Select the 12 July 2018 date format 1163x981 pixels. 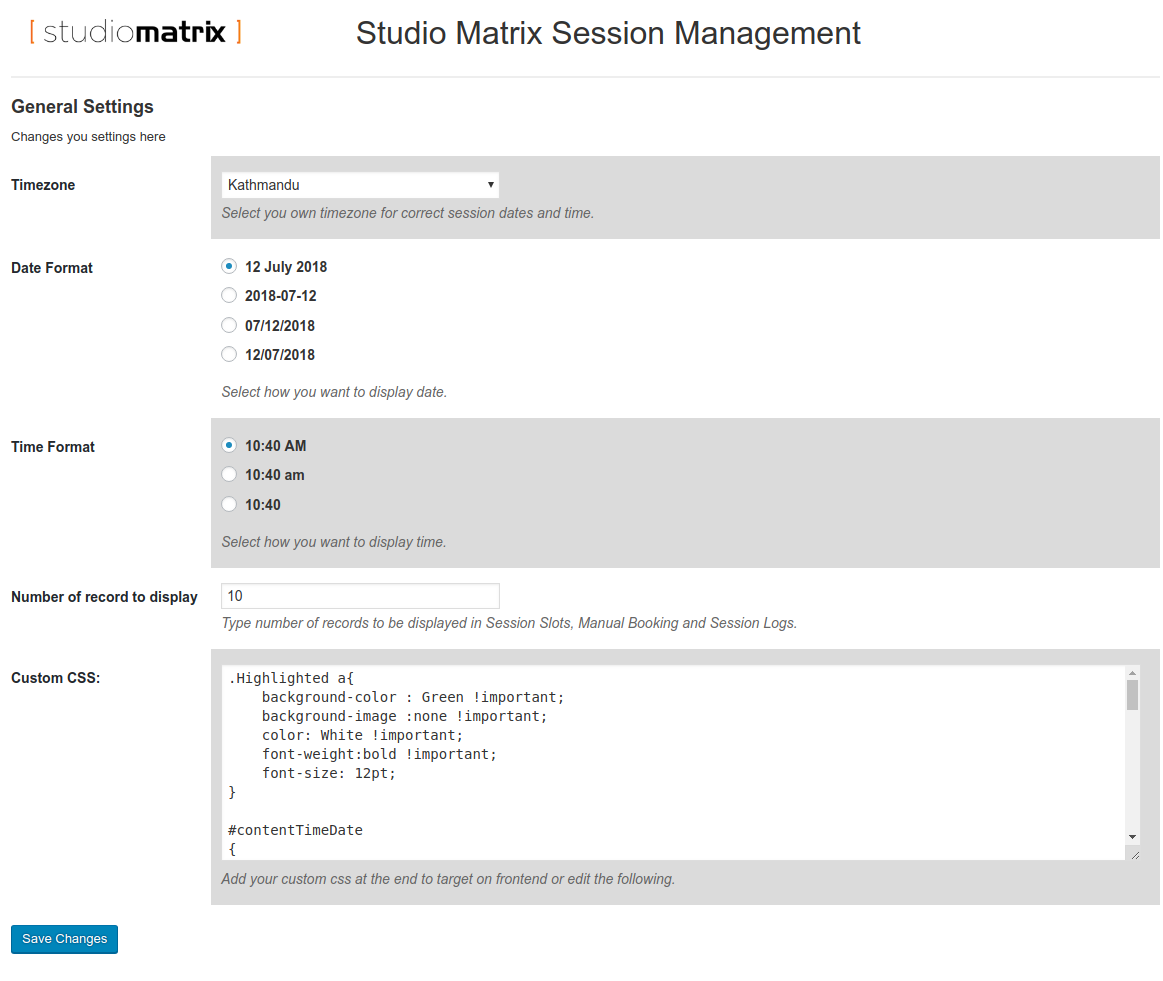pos(229,266)
